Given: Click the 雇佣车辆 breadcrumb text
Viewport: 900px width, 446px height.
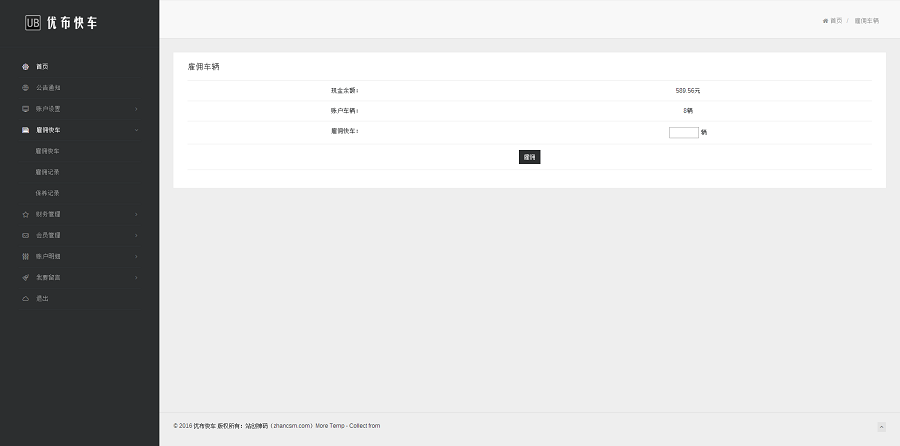Looking at the screenshot, I should (x=867, y=21).
